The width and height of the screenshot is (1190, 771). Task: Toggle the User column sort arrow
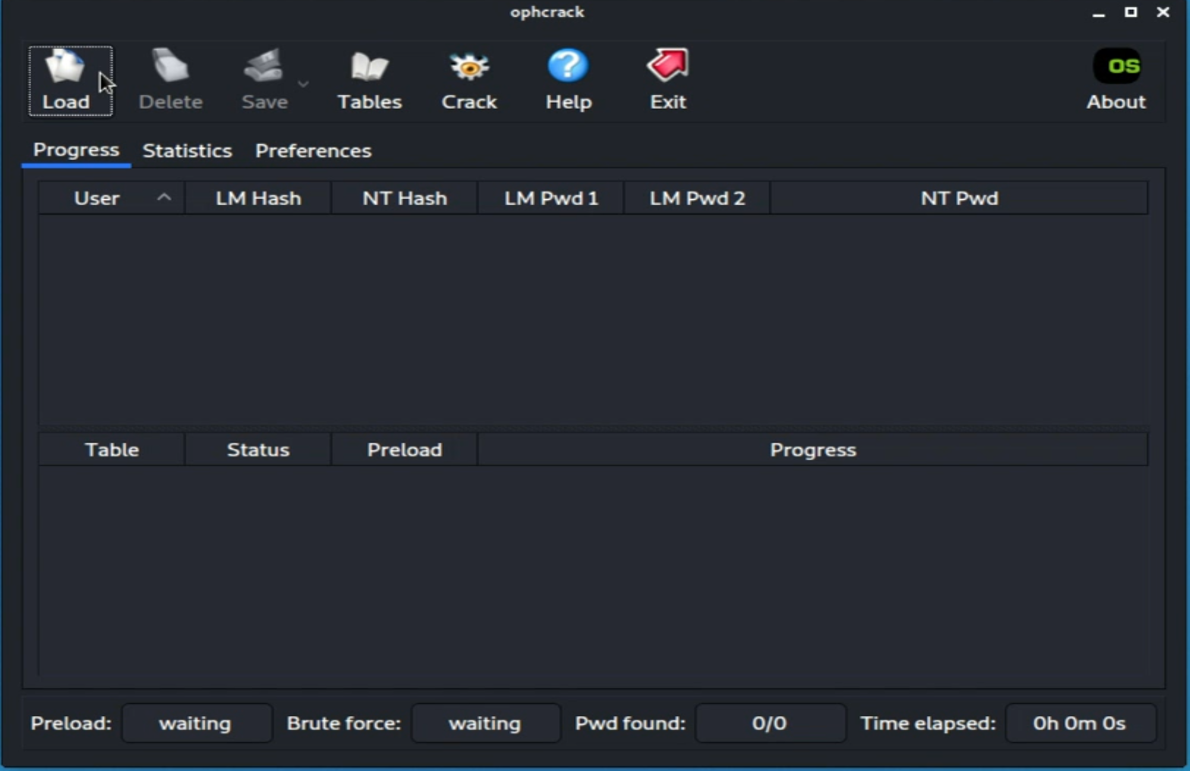coord(164,197)
